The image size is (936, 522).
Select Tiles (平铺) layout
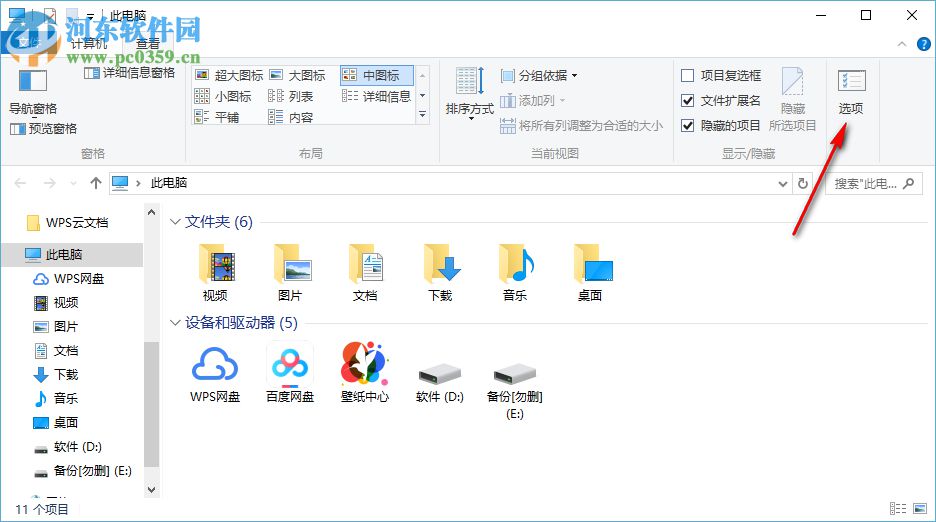[x=217, y=117]
